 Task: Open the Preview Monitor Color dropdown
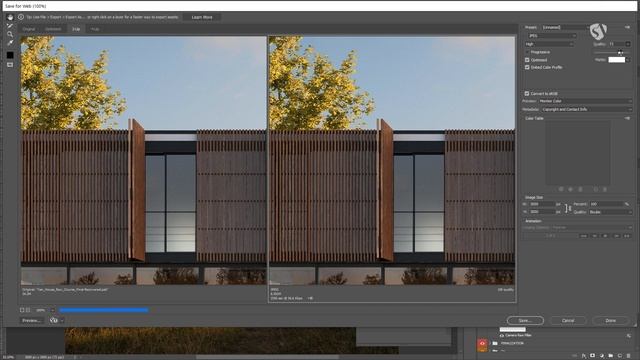click(x=585, y=101)
